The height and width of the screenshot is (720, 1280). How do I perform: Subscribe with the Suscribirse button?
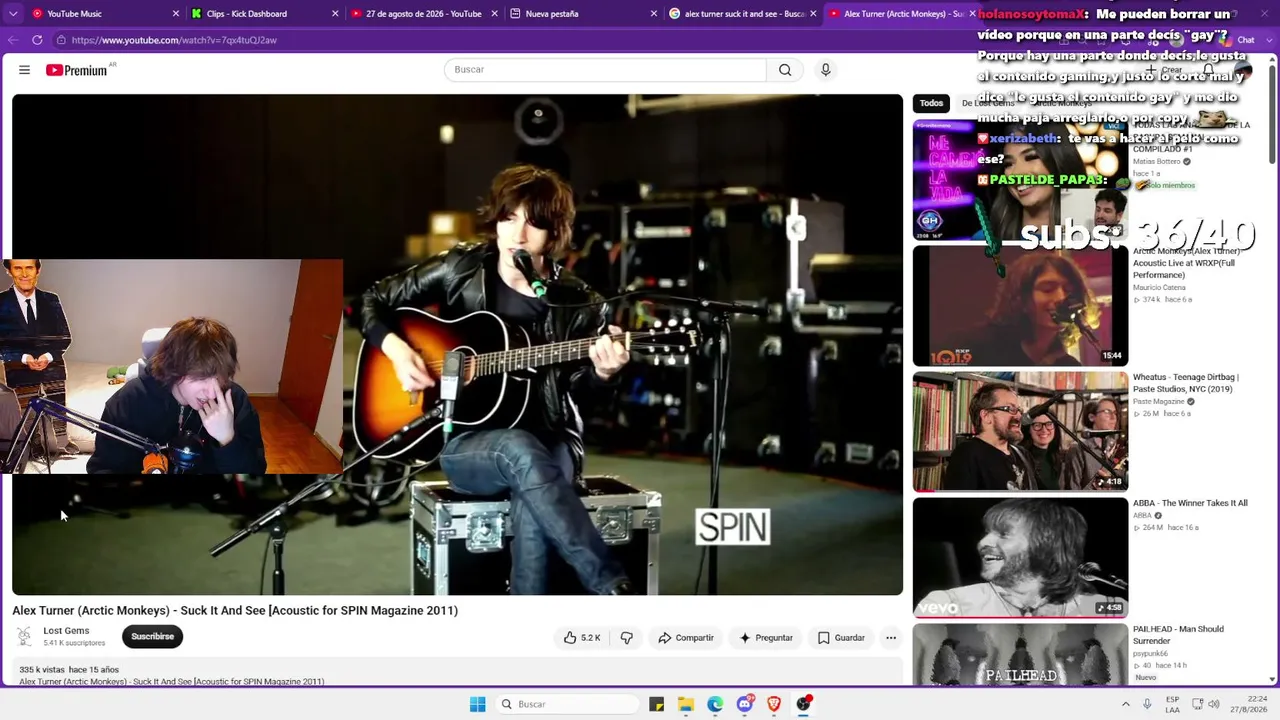[153, 637]
